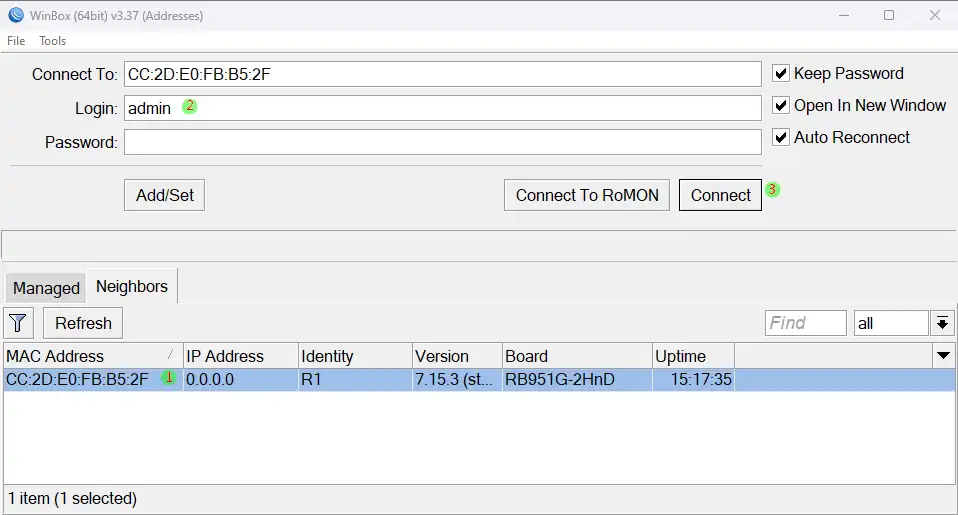
Task: Click the filter funnel icon
Action: [19, 323]
